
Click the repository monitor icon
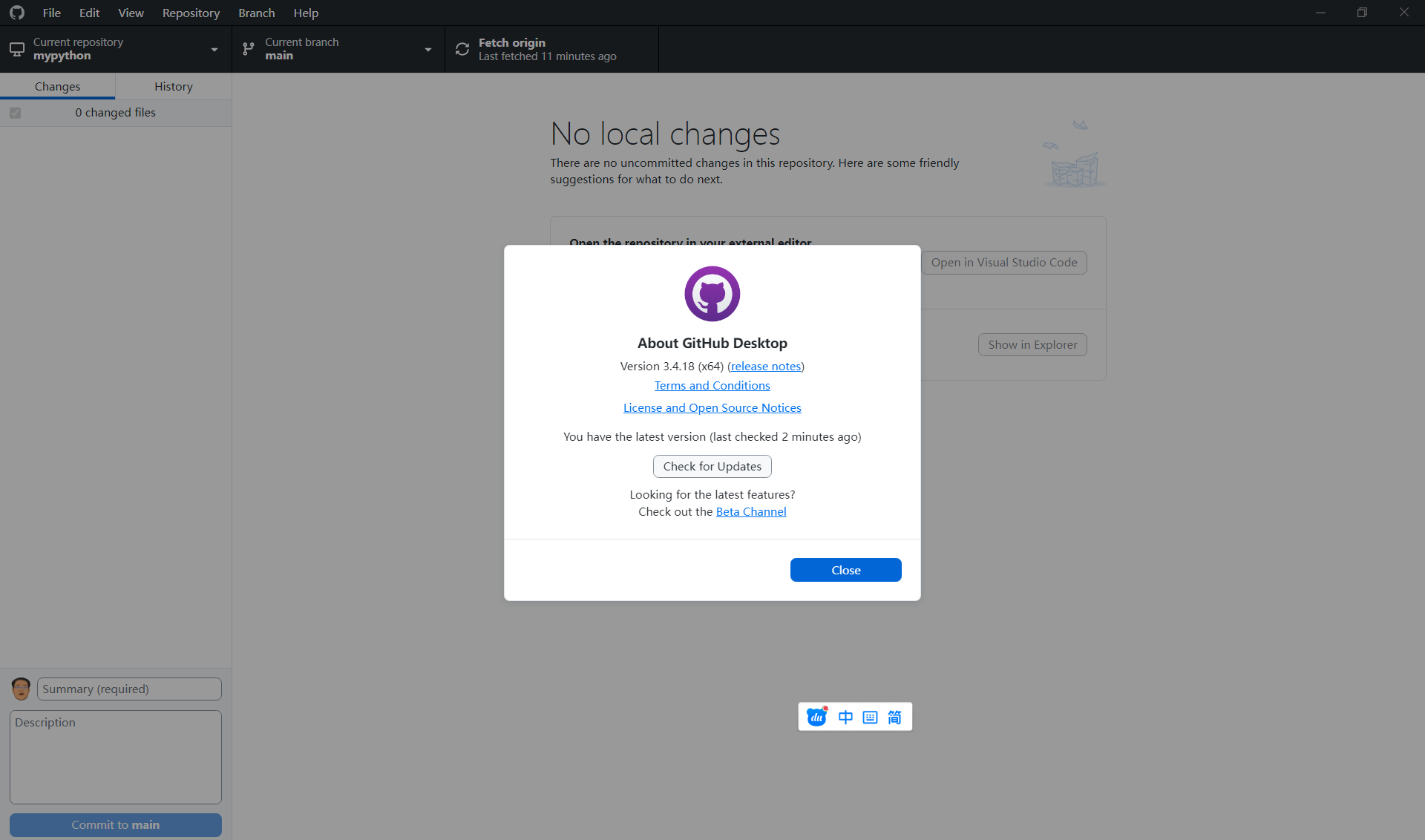click(x=17, y=49)
